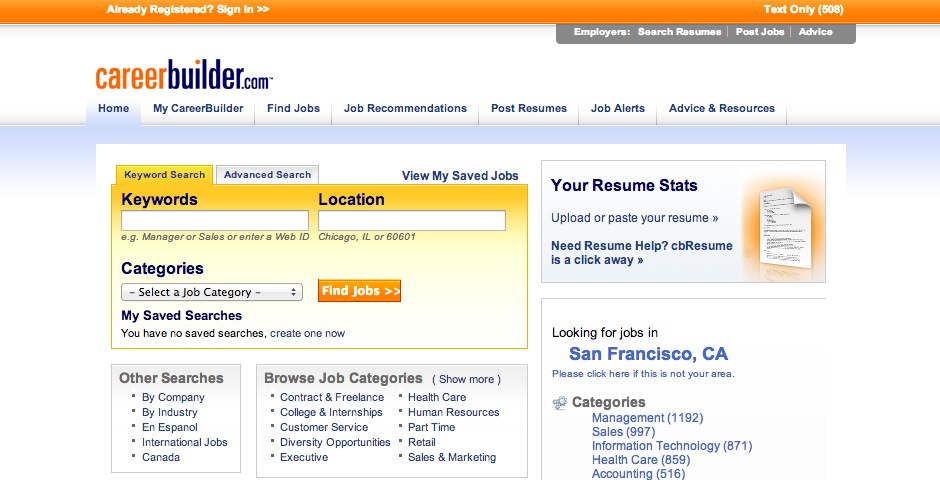
Task: Browse College & Internships jobs
Action: tap(331, 412)
